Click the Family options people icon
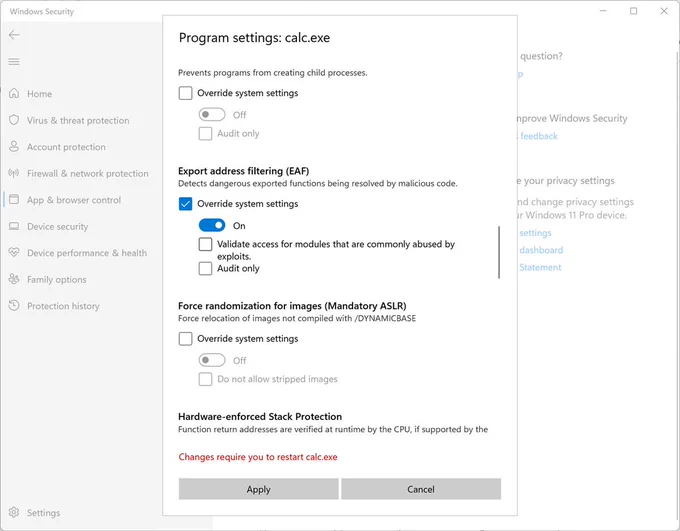 (x=14, y=279)
